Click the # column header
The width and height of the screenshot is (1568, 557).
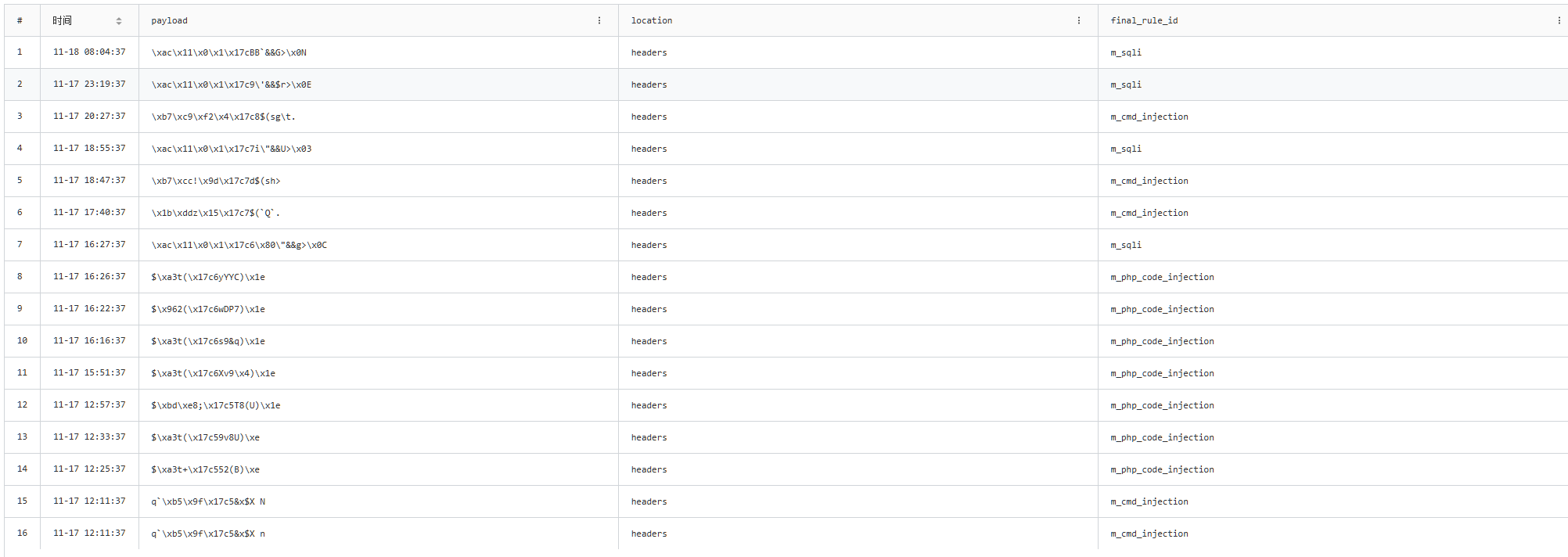coord(20,21)
